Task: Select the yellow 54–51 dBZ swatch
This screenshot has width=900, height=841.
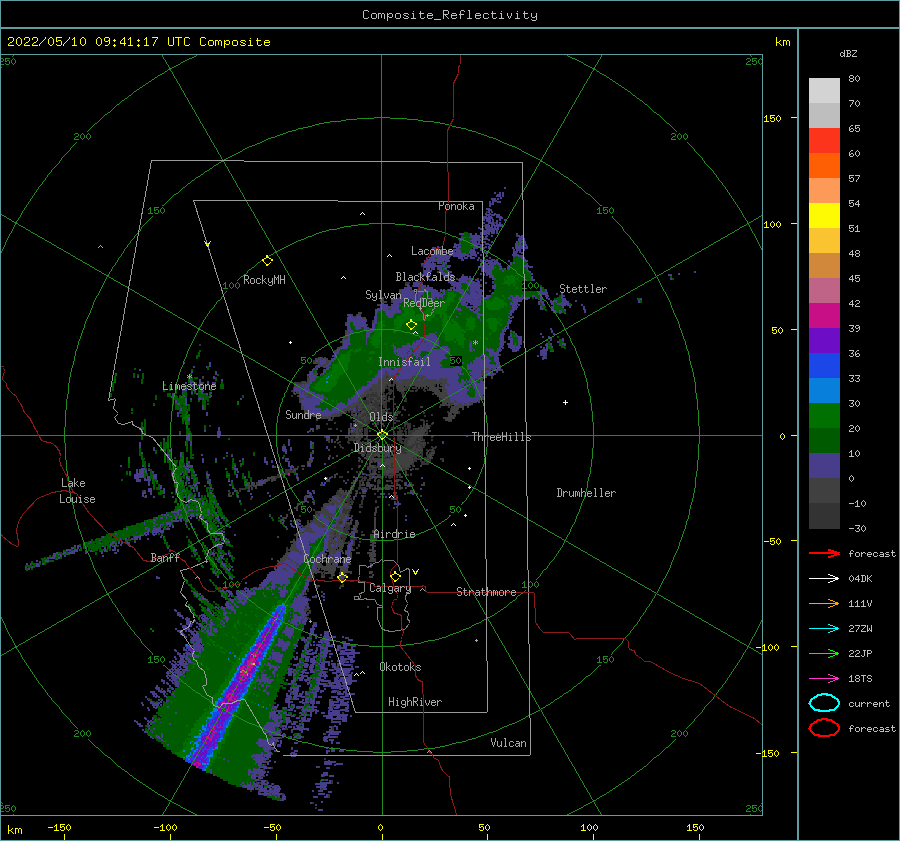Action: tap(824, 216)
